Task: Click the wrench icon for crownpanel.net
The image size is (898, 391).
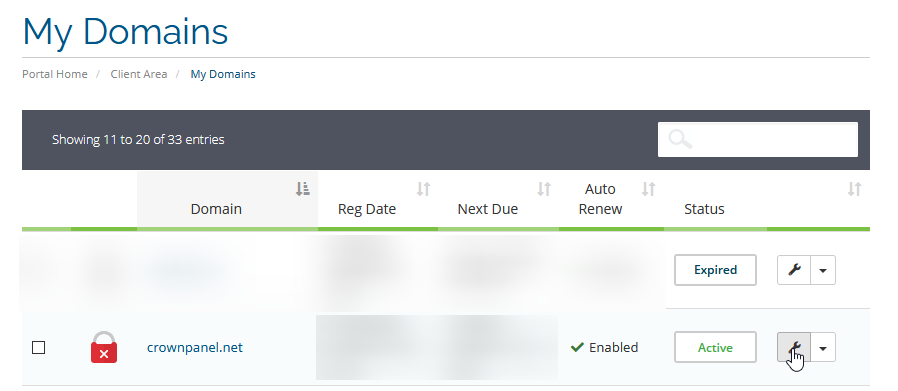Action: coord(794,347)
